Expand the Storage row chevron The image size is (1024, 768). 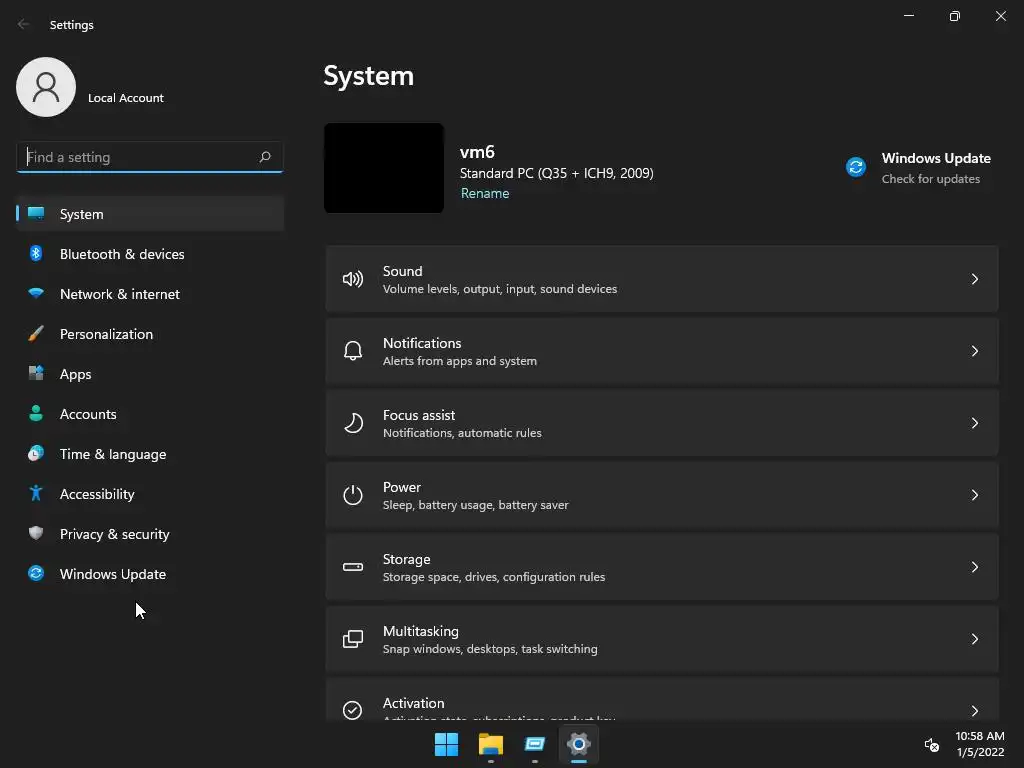click(974, 567)
